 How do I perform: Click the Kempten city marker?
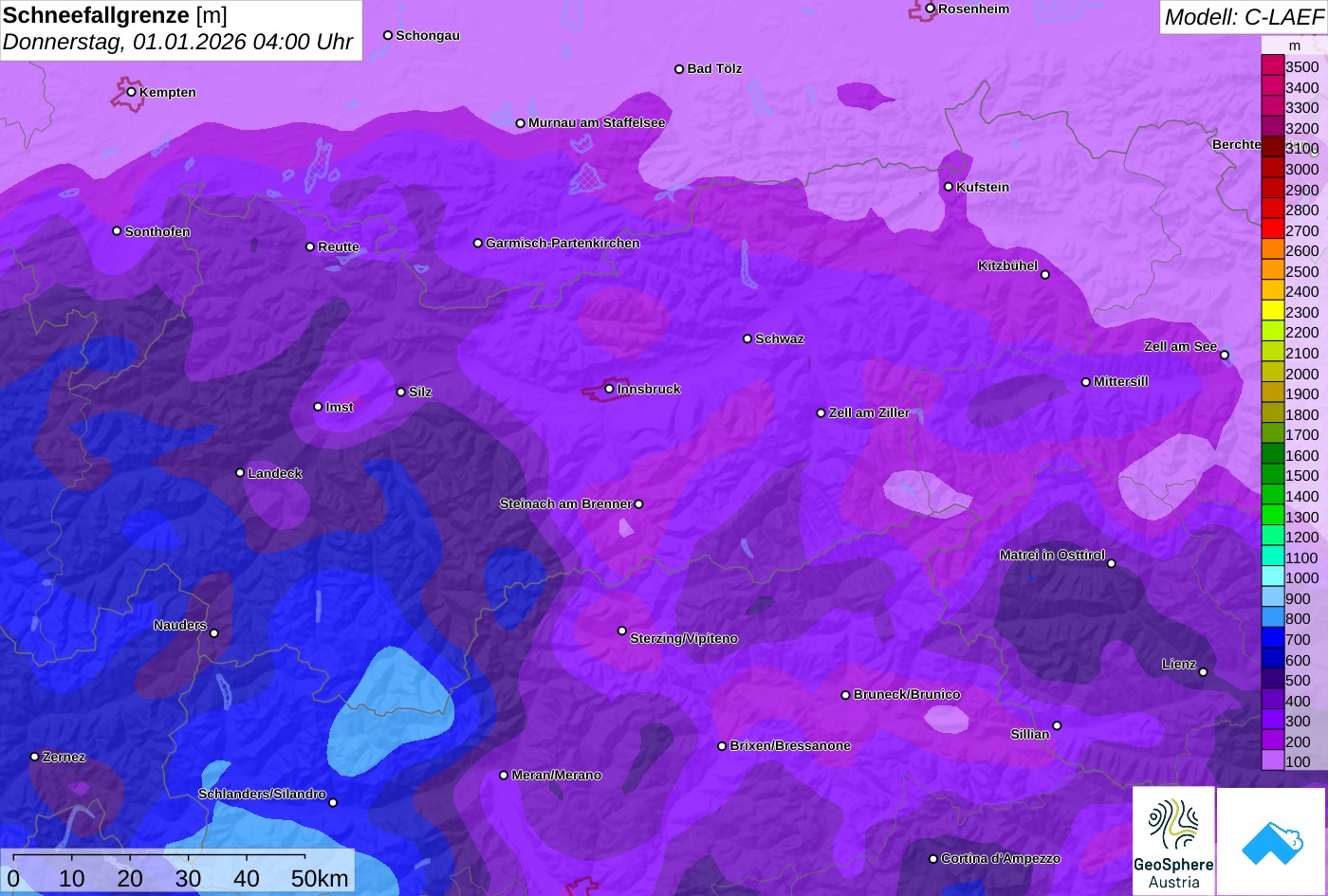[131, 92]
